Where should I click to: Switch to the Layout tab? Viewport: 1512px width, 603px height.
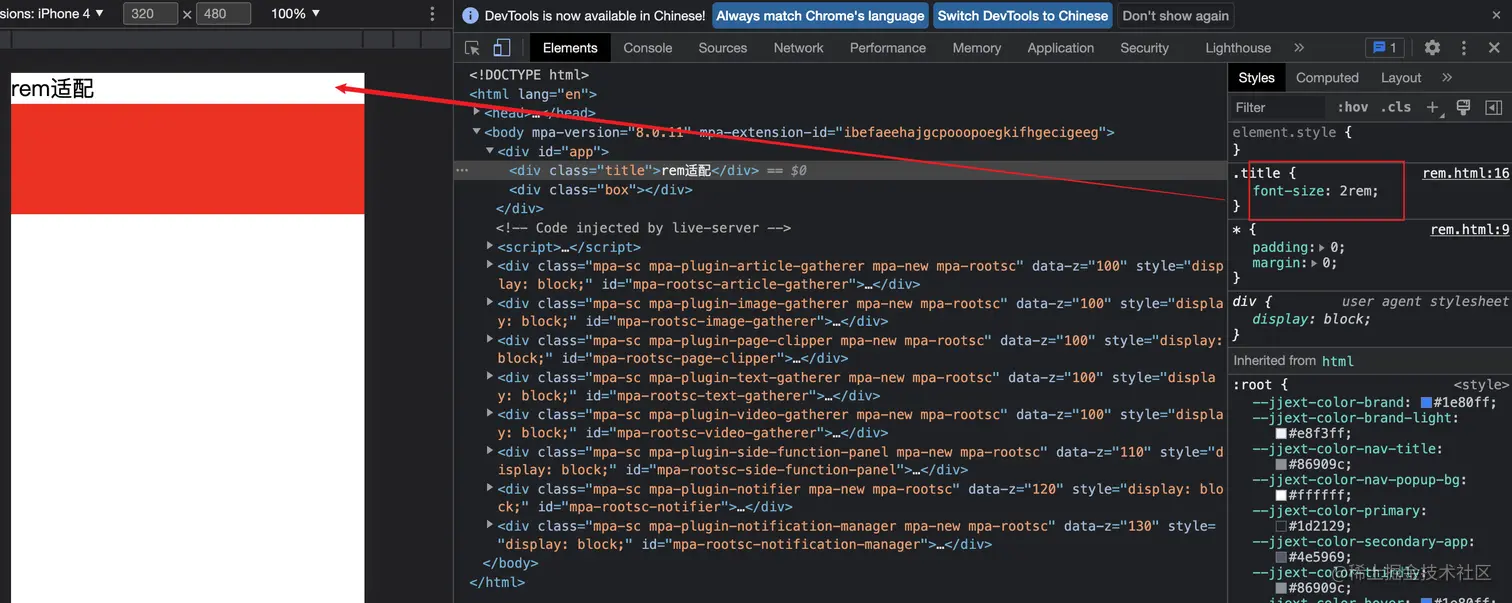coord(1401,78)
